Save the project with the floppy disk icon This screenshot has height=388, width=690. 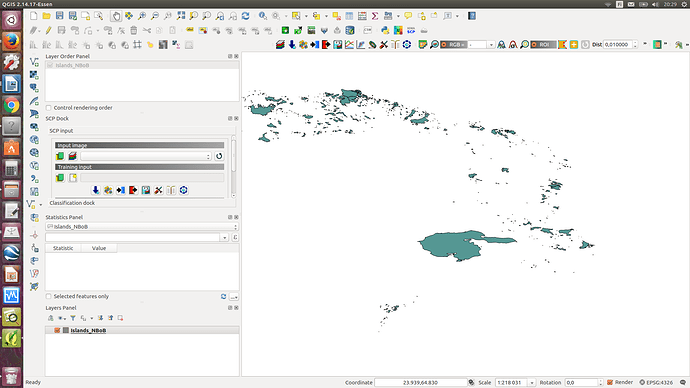59,16
